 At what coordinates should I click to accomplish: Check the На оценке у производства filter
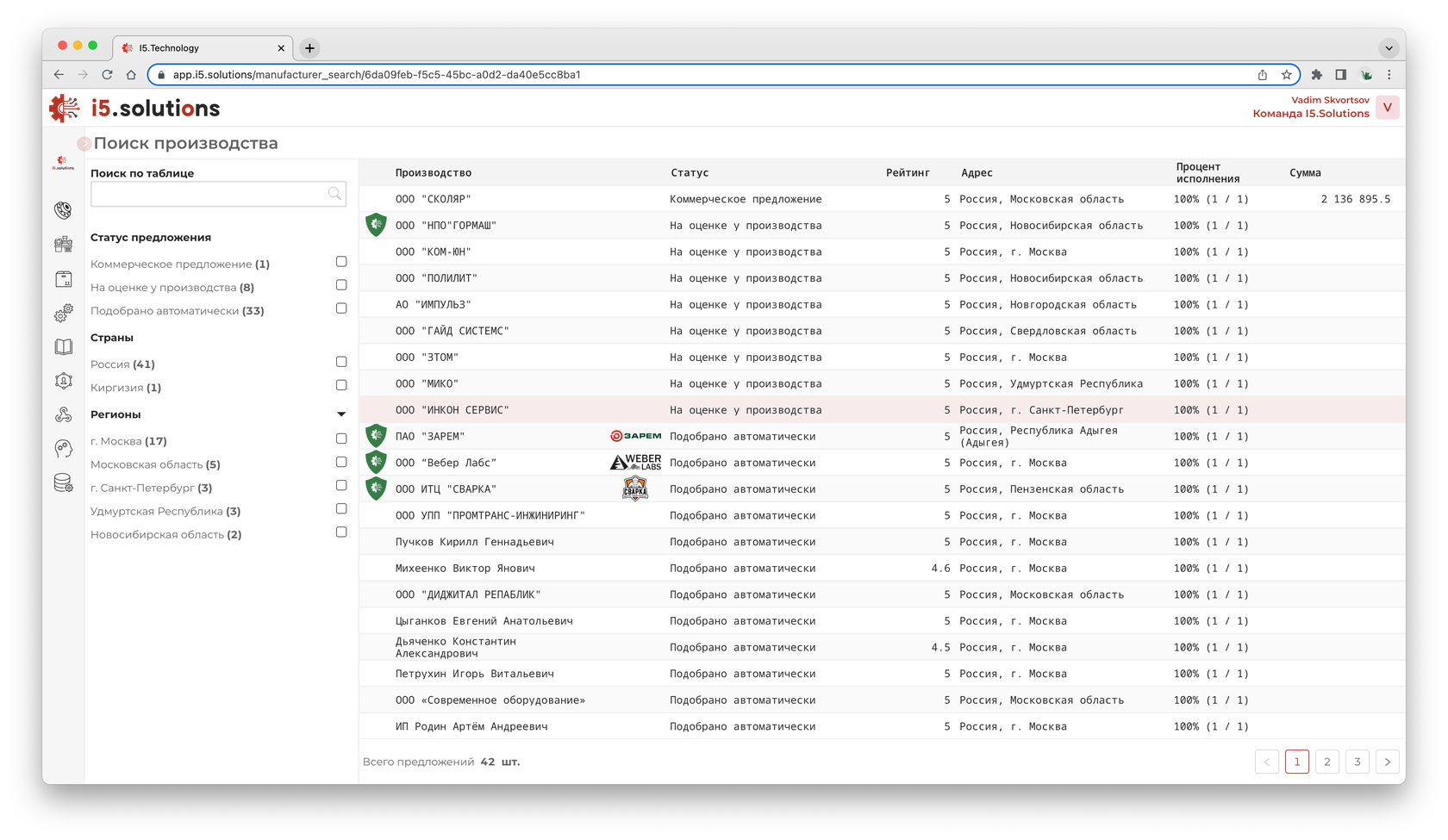click(341, 285)
